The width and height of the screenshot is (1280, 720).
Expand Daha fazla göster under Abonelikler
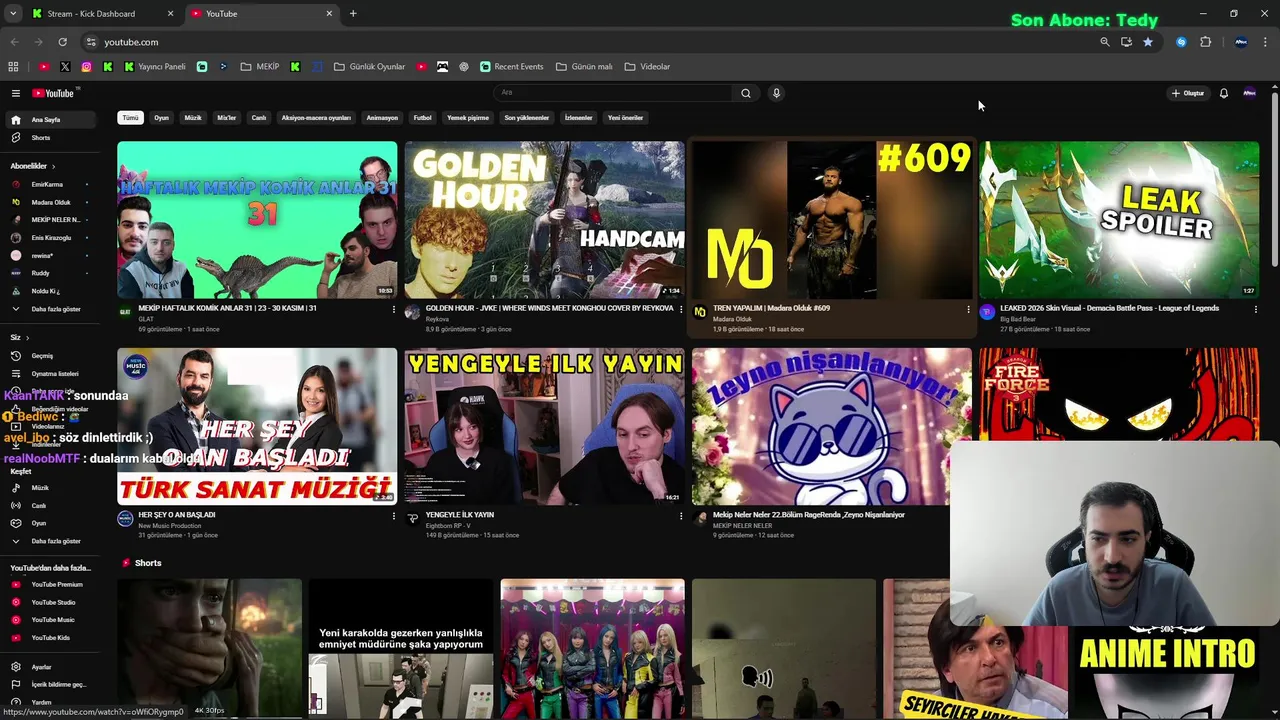click(50, 309)
